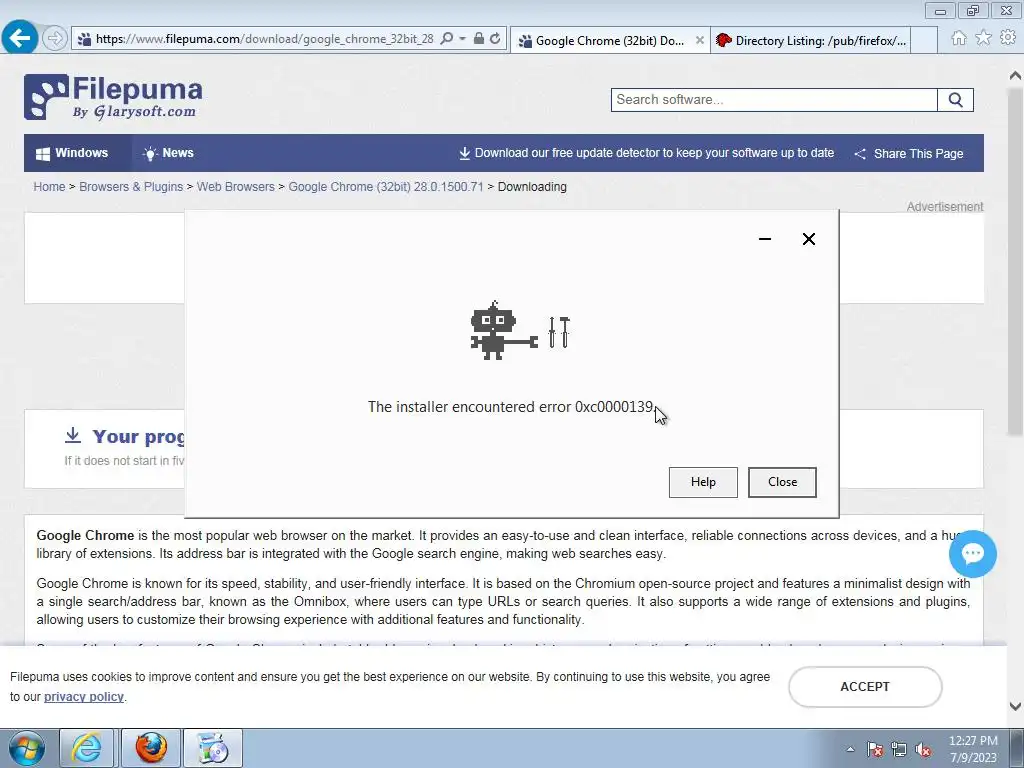1024x768 pixels.
Task: Open Internet Explorer from taskbar
Action: click(86, 748)
